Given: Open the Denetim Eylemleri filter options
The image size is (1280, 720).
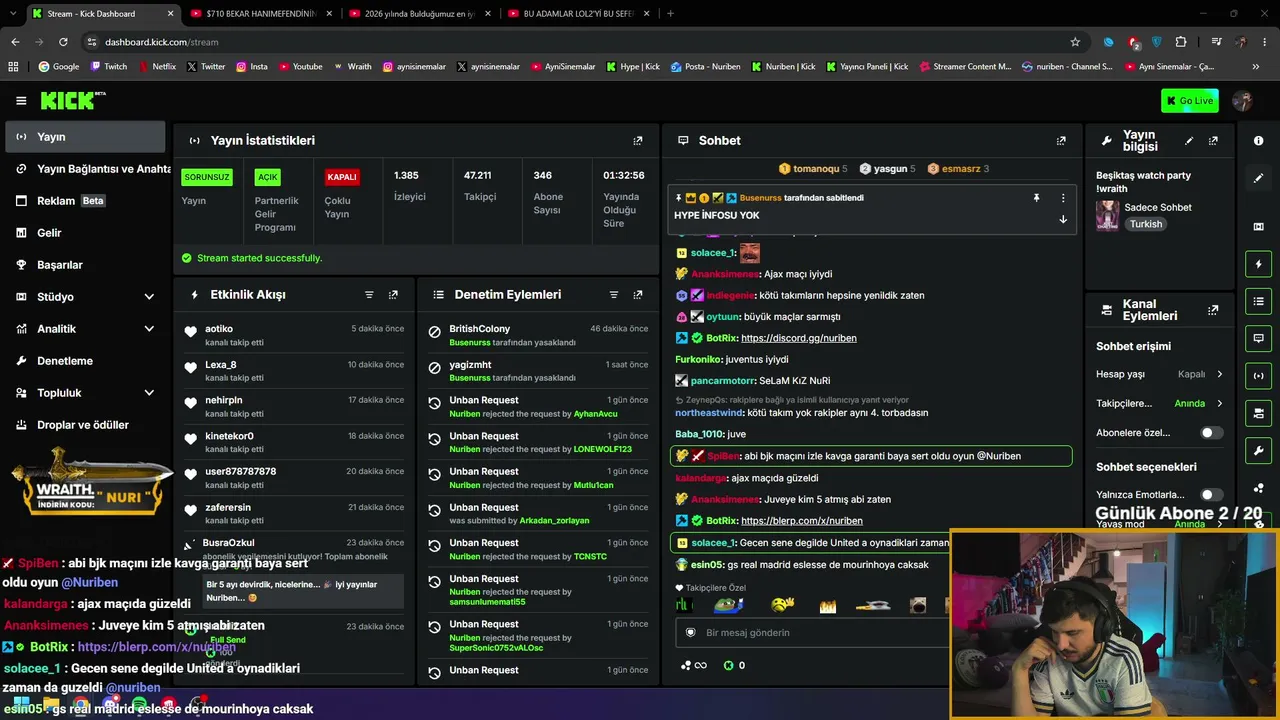Looking at the screenshot, I should coord(614,295).
